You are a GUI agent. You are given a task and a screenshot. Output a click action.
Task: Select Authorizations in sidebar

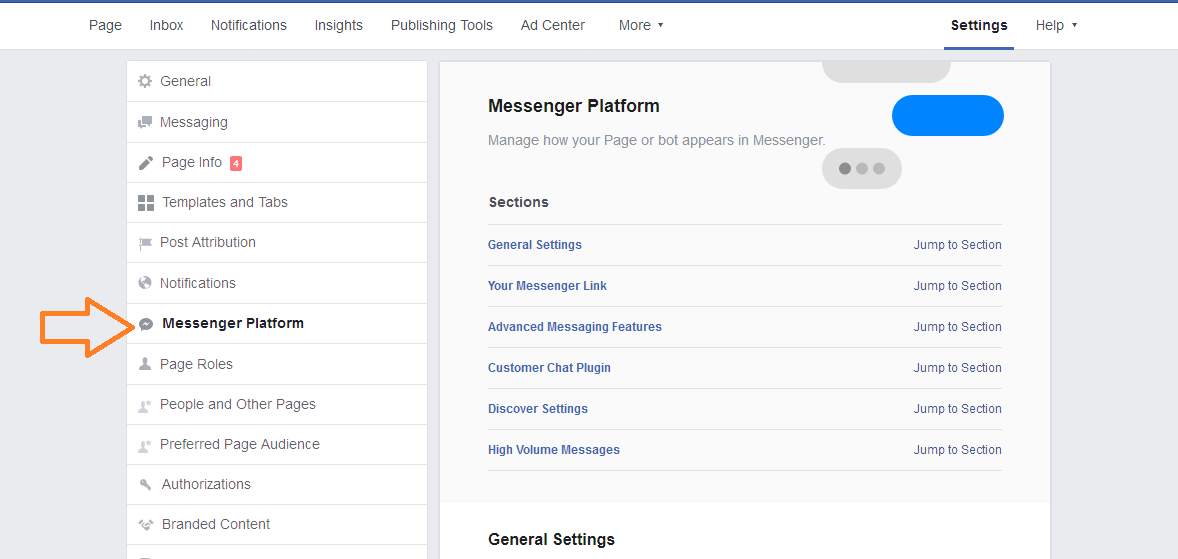coord(277,485)
